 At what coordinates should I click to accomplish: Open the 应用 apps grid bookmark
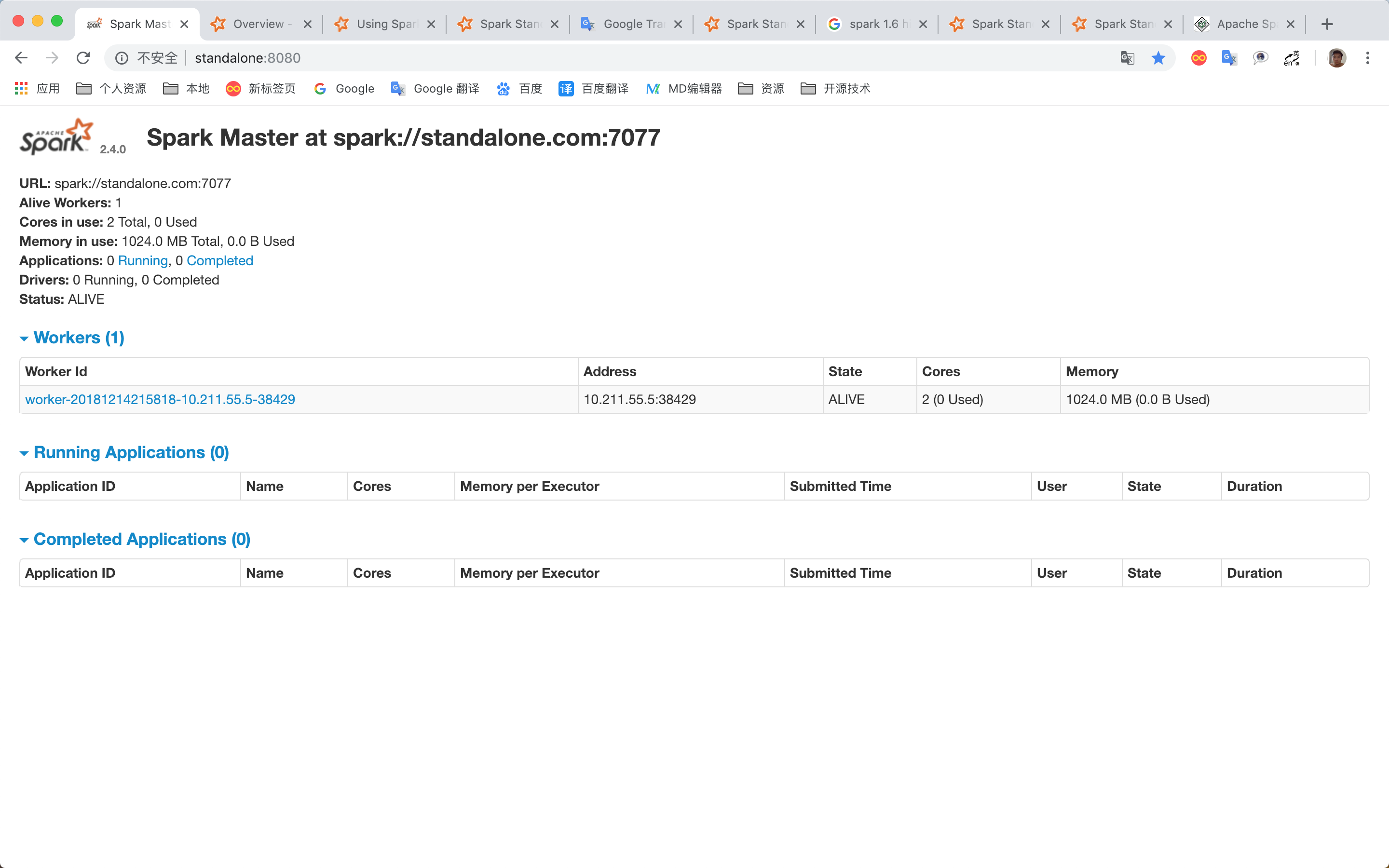(37, 88)
